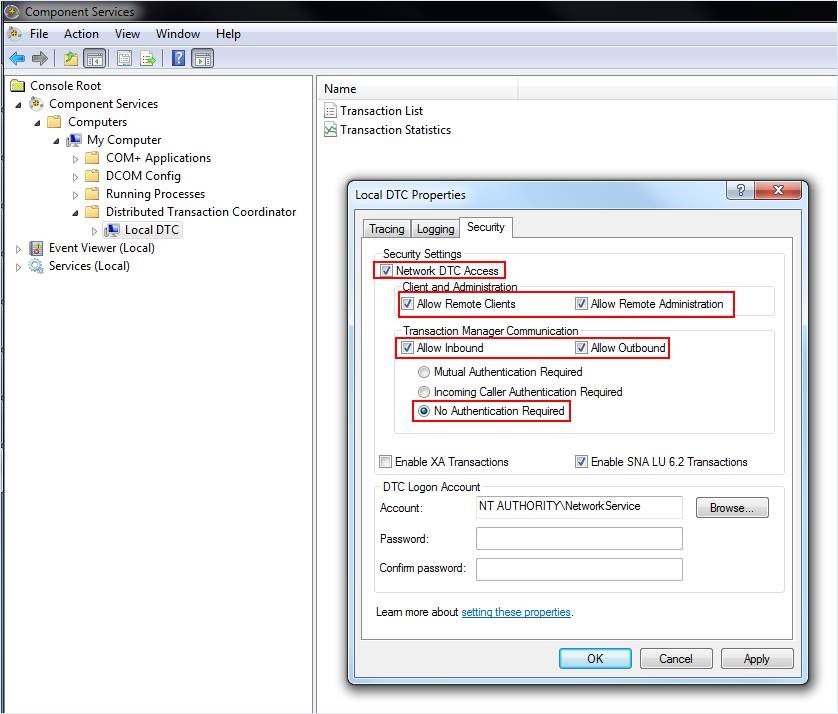Click the Properties toolbar icon
This screenshot has height=714, width=838.
click(x=125, y=58)
